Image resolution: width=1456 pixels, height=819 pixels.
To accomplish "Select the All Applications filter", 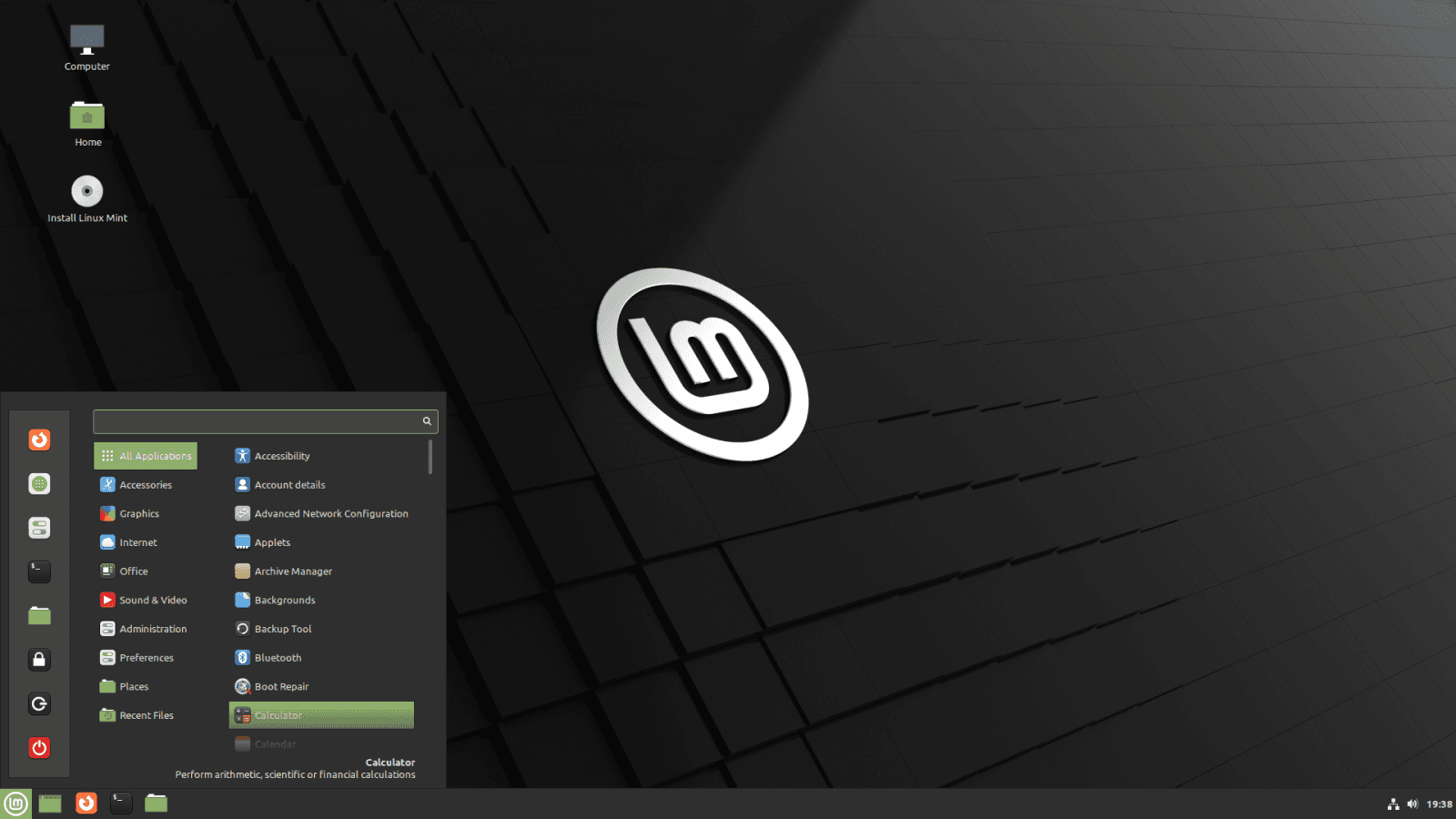I will click(x=145, y=455).
